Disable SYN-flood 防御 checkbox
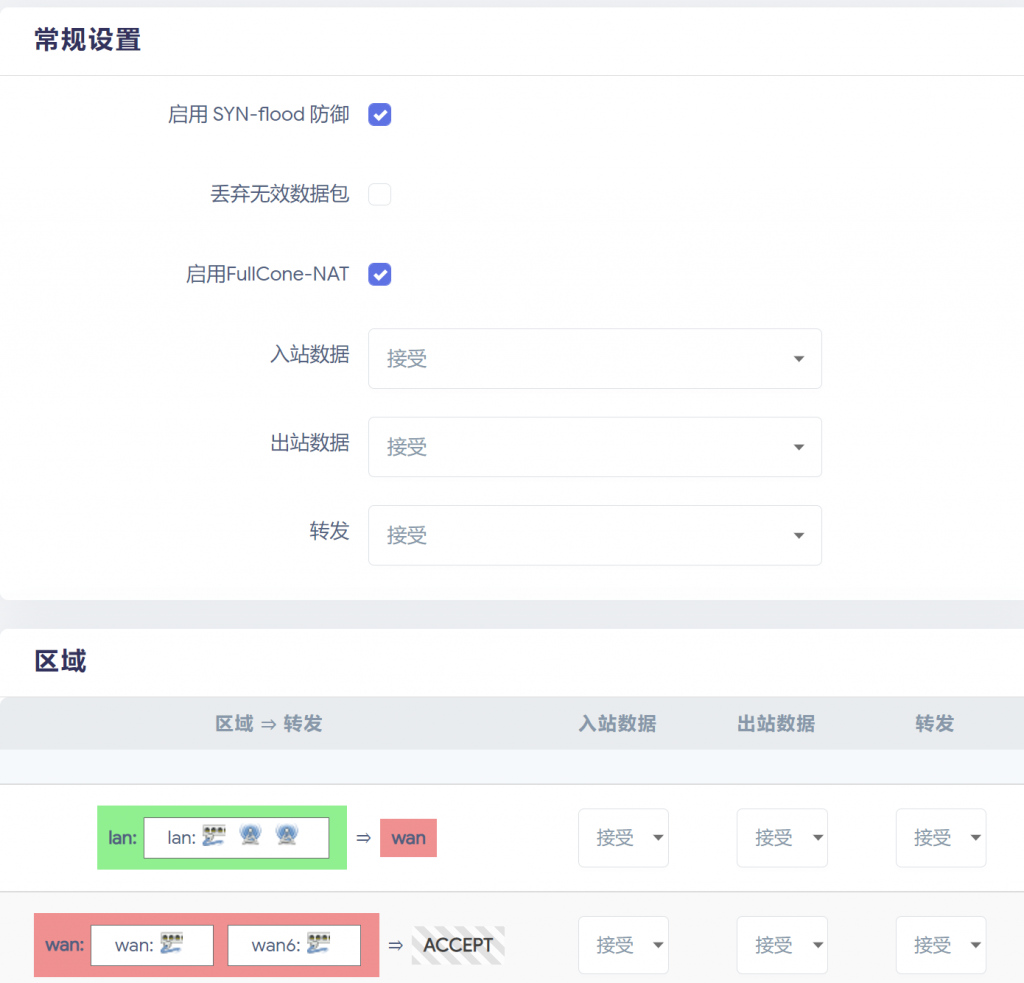This screenshot has width=1024, height=983. click(x=380, y=115)
